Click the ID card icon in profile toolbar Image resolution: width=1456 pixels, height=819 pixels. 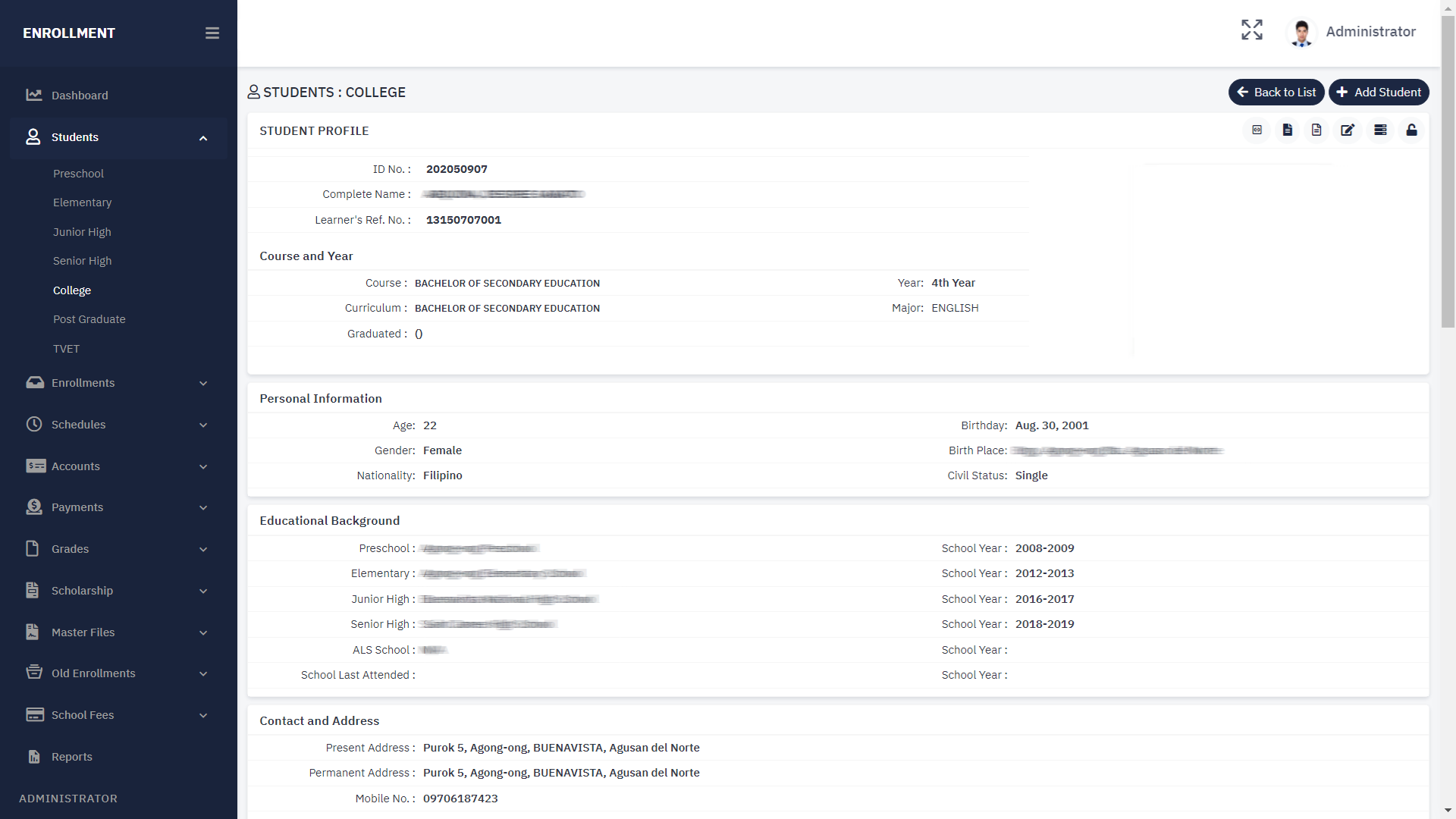[1257, 130]
